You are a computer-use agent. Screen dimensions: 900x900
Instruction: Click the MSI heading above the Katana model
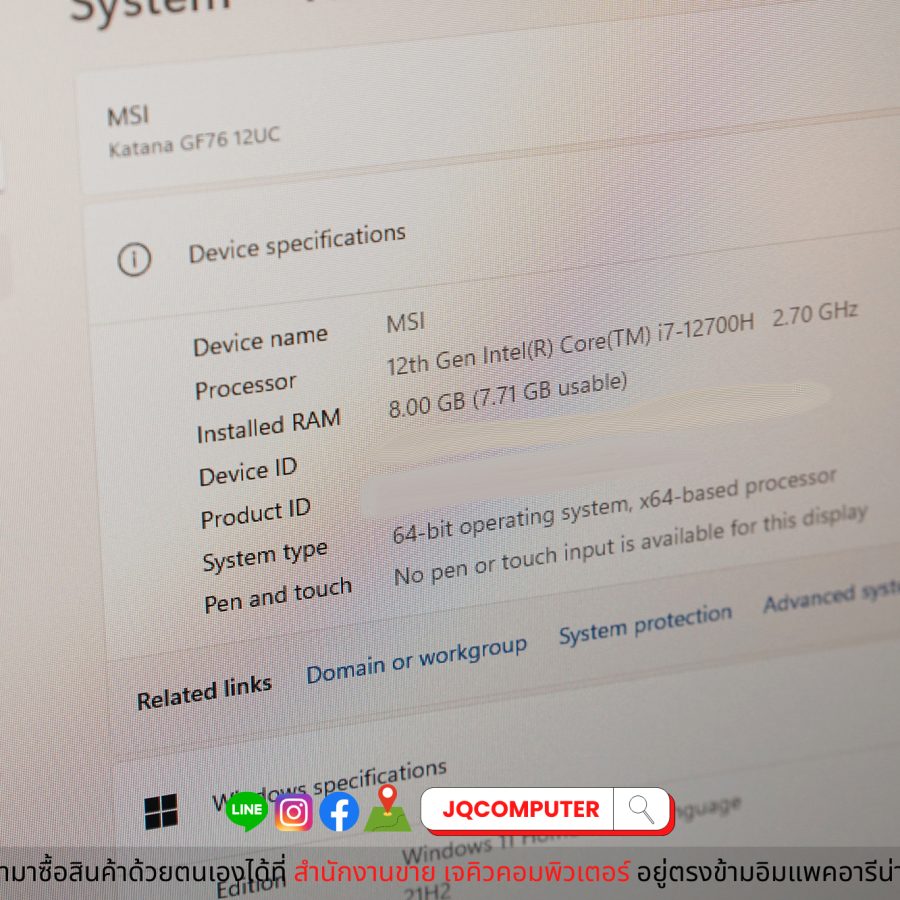(128, 115)
